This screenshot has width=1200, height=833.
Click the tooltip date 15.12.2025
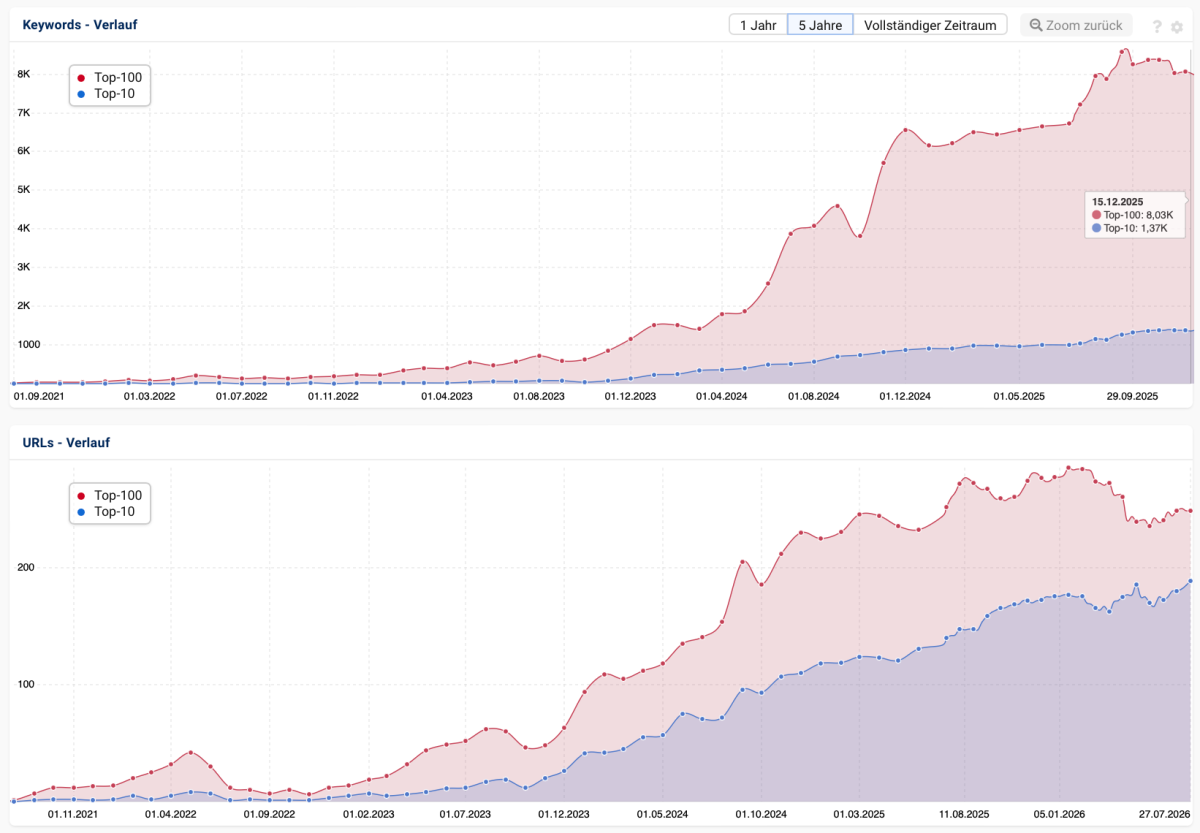click(x=1118, y=201)
